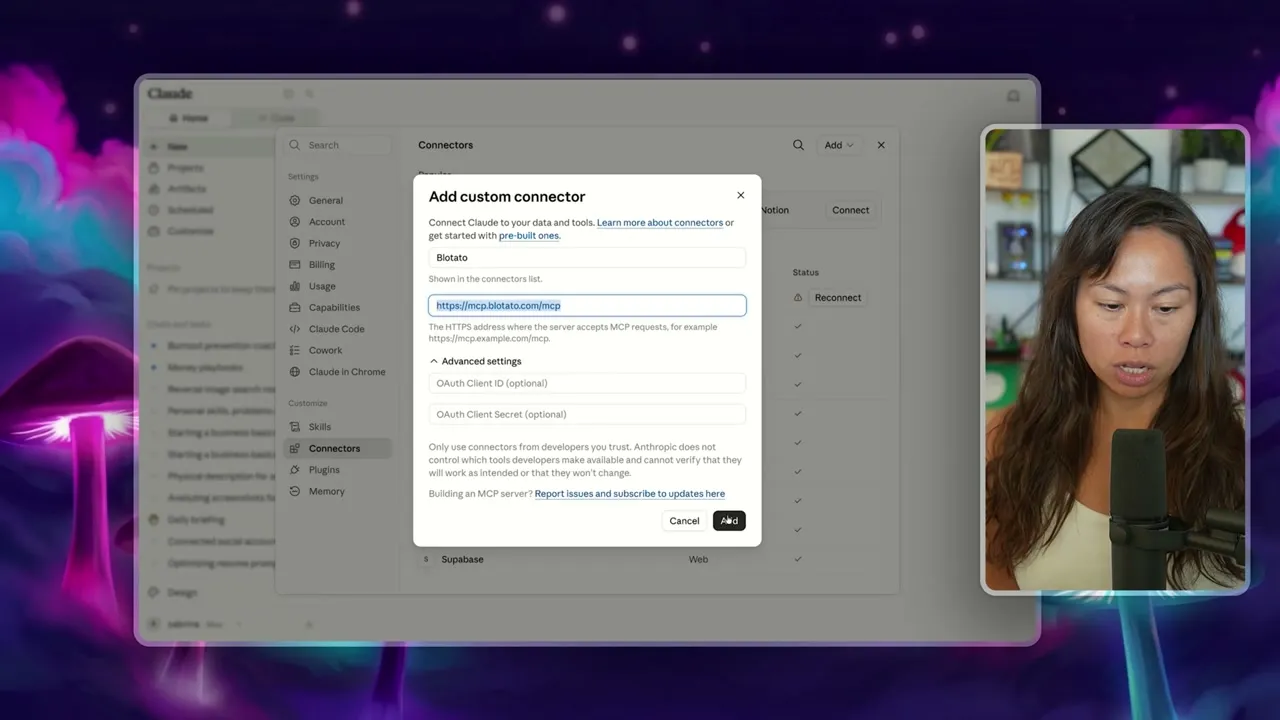Viewport: 1280px width, 720px height.
Task: Click the settings Search box
Action: click(x=337, y=145)
